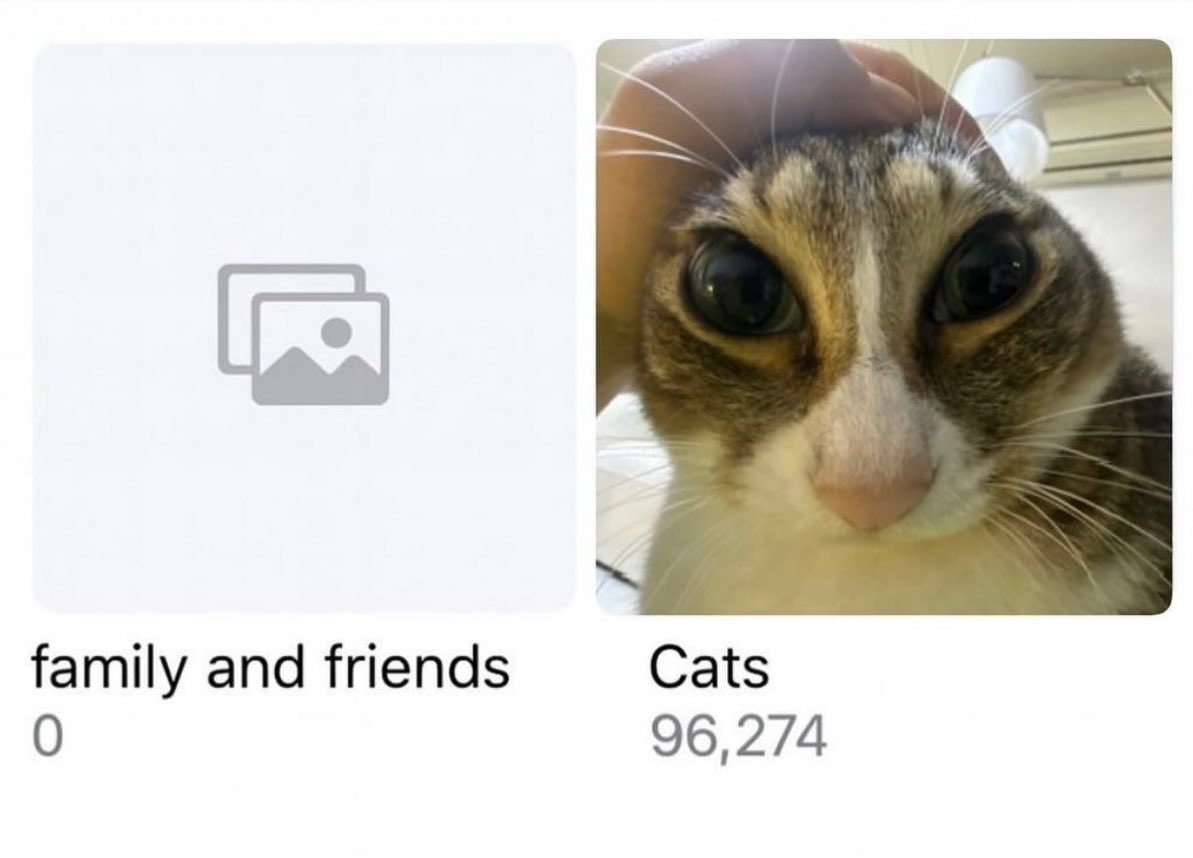This screenshot has width=1193, height=858.
Task: Click the 96,274 photo count label
Action: 738,736
